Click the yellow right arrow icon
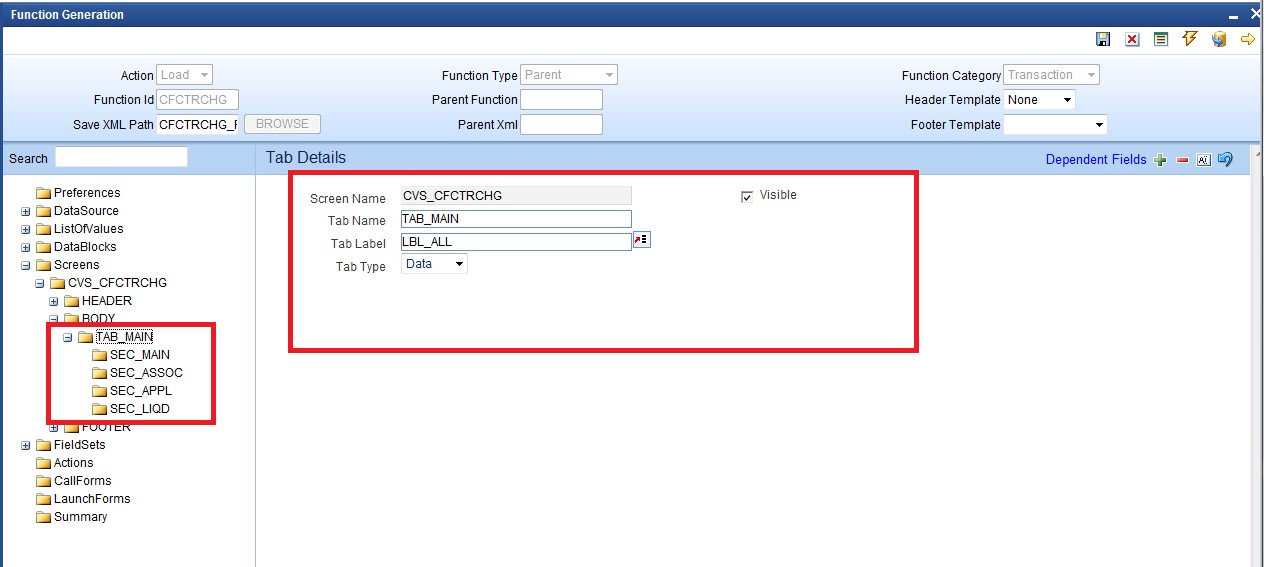 (x=1248, y=39)
